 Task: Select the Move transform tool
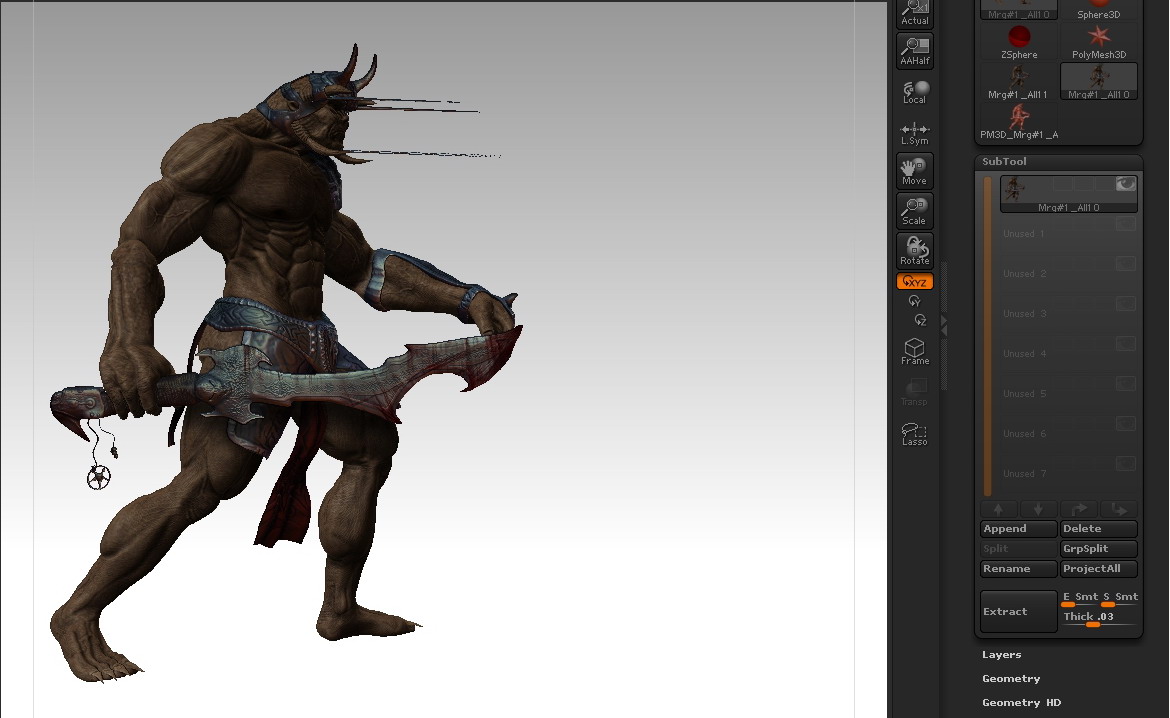(914, 170)
